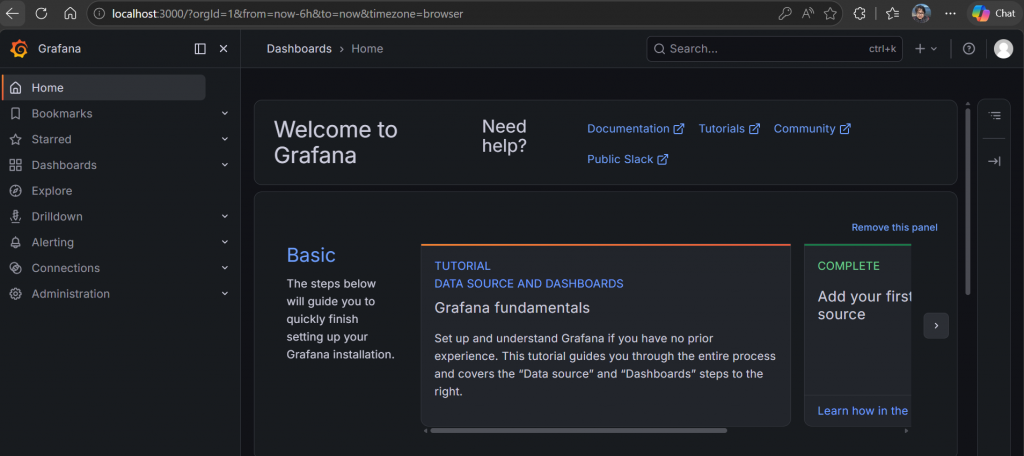Undock the sidebar menu with dock icon

click(x=200, y=48)
